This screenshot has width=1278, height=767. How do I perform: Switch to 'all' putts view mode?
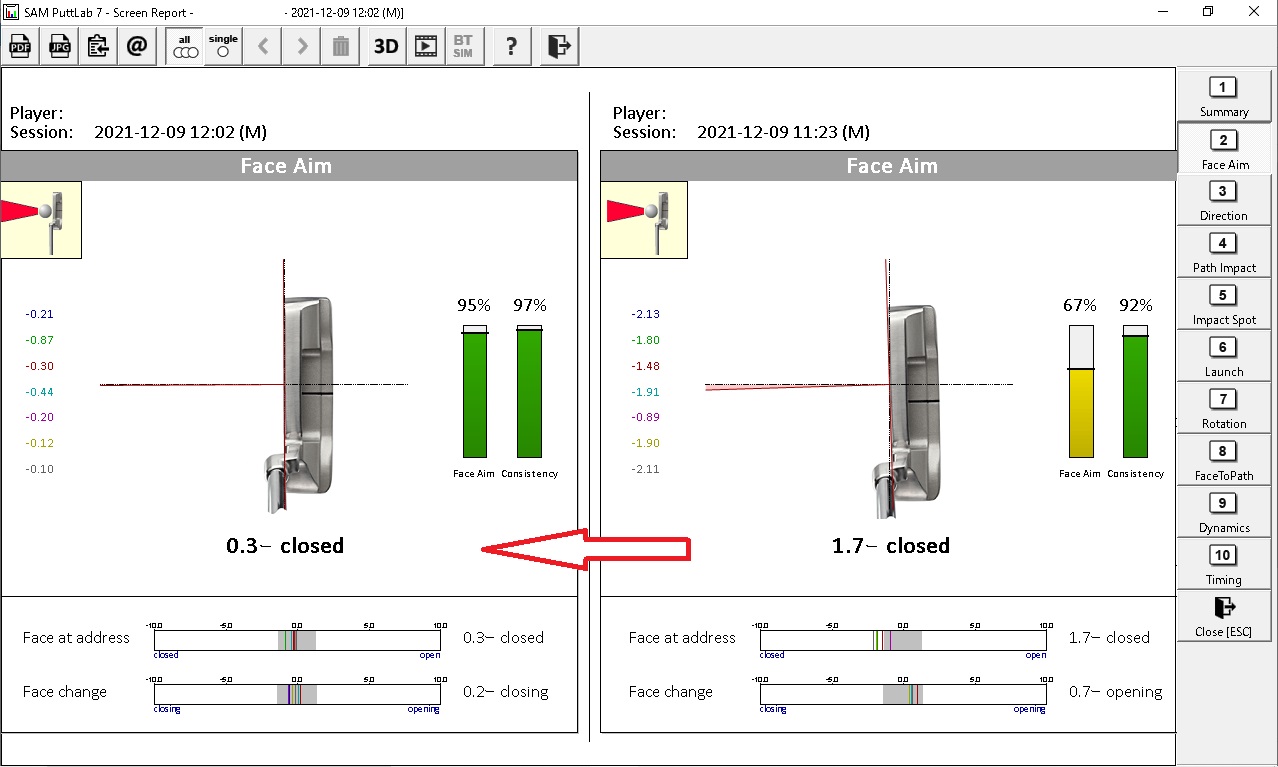185,46
